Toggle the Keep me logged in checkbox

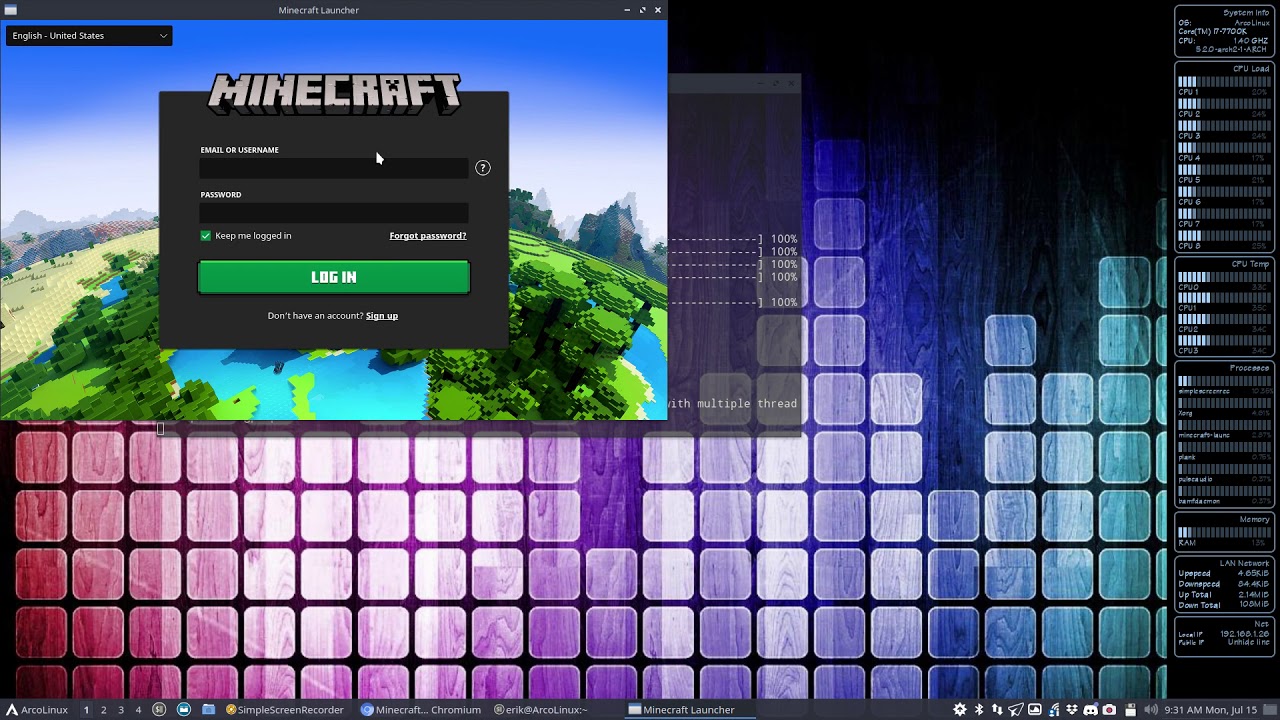click(x=206, y=236)
